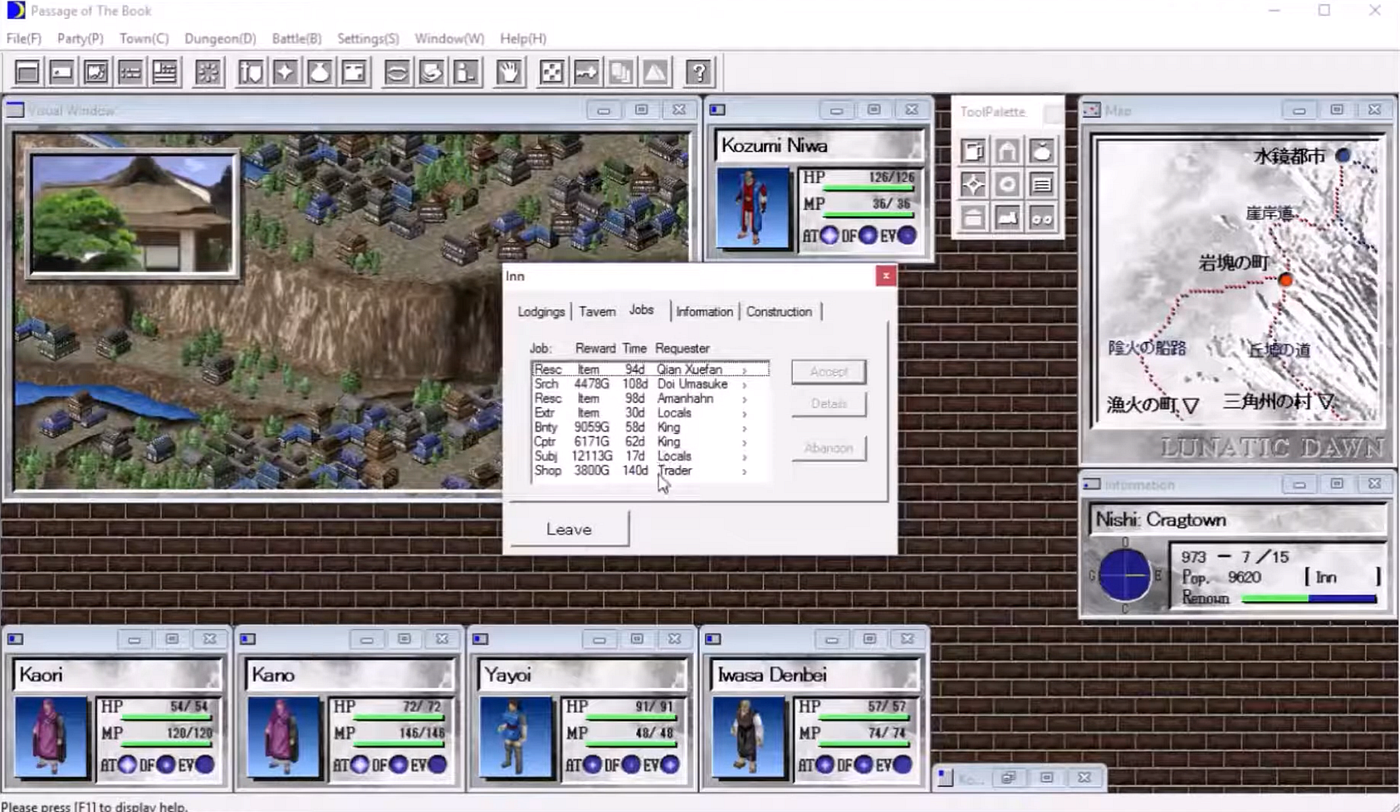The image size is (1400, 812).
Task: Click the sword and shield toolbar icon
Action: (251, 72)
